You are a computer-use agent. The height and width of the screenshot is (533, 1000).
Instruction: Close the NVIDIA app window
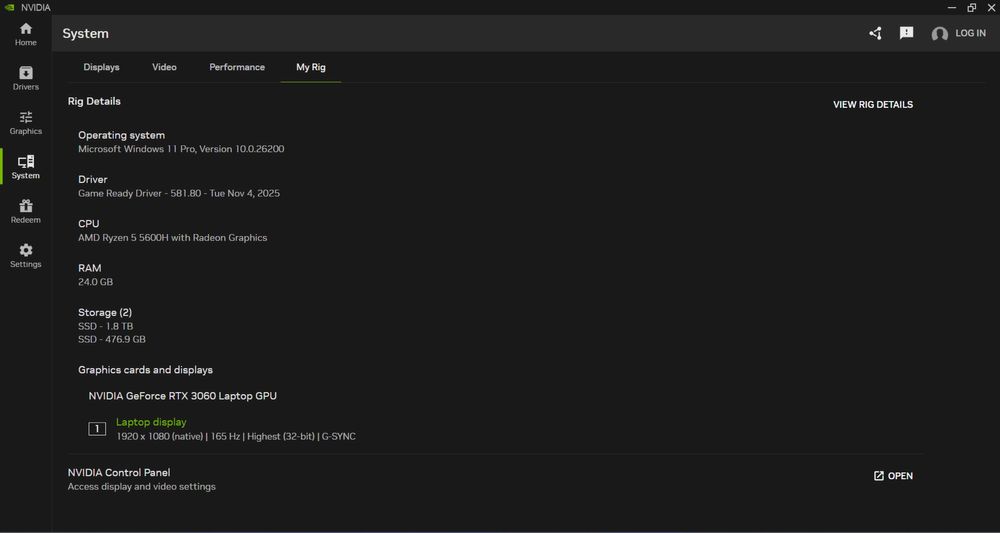click(x=991, y=8)
